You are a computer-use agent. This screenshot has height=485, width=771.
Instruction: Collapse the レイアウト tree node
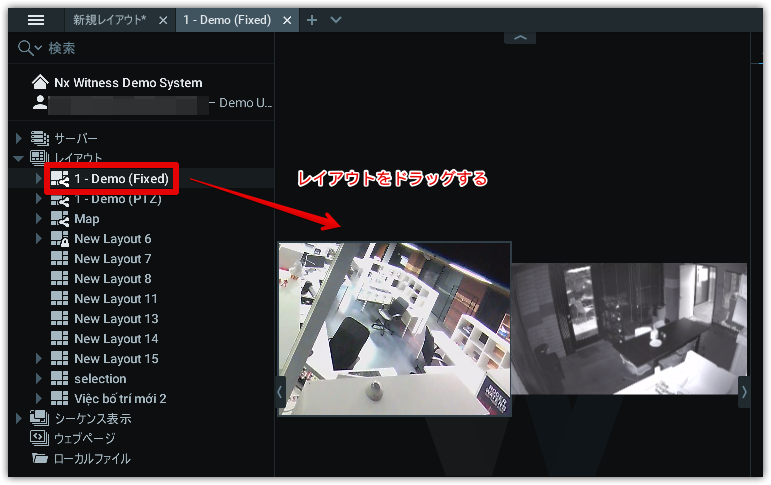click(18, 158)
